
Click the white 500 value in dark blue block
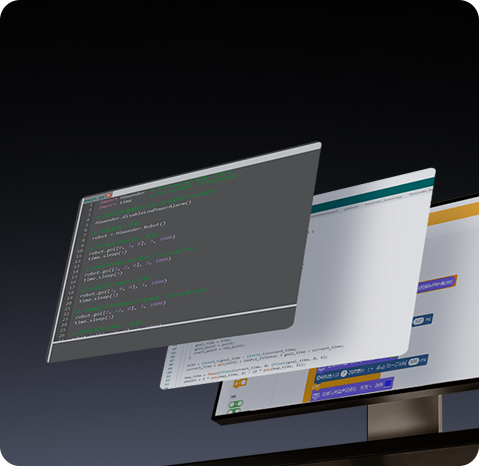pyautogui.click(x=414, y=362)
